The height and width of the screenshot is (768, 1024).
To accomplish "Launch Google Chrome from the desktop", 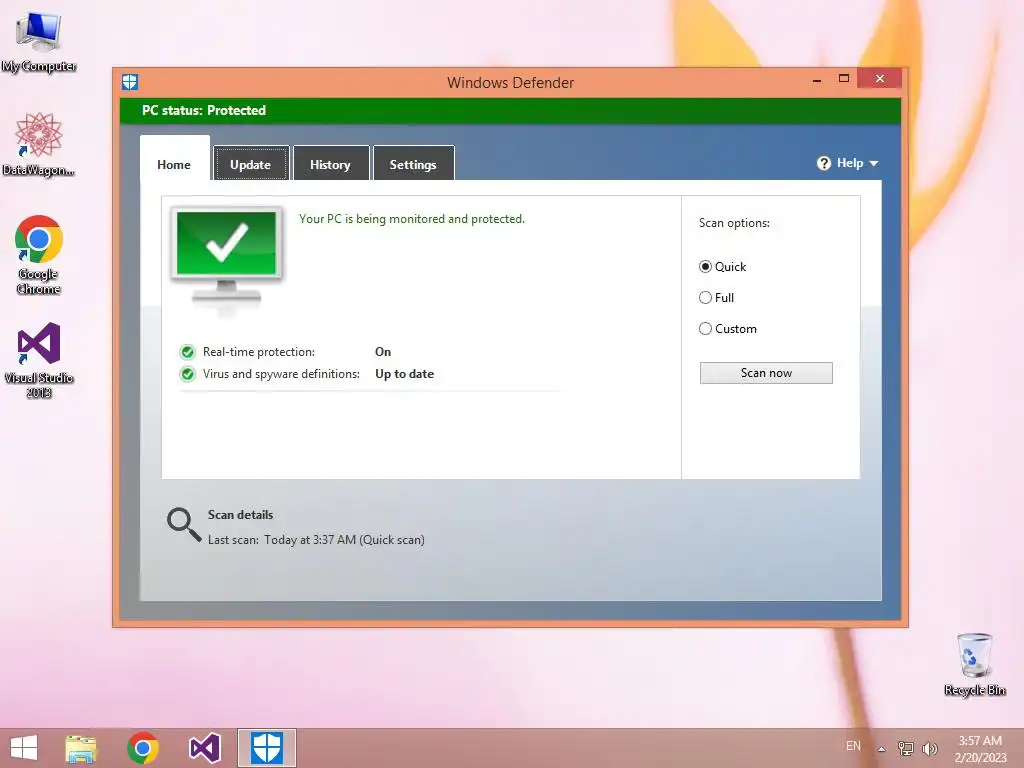I will coord(39,255).
